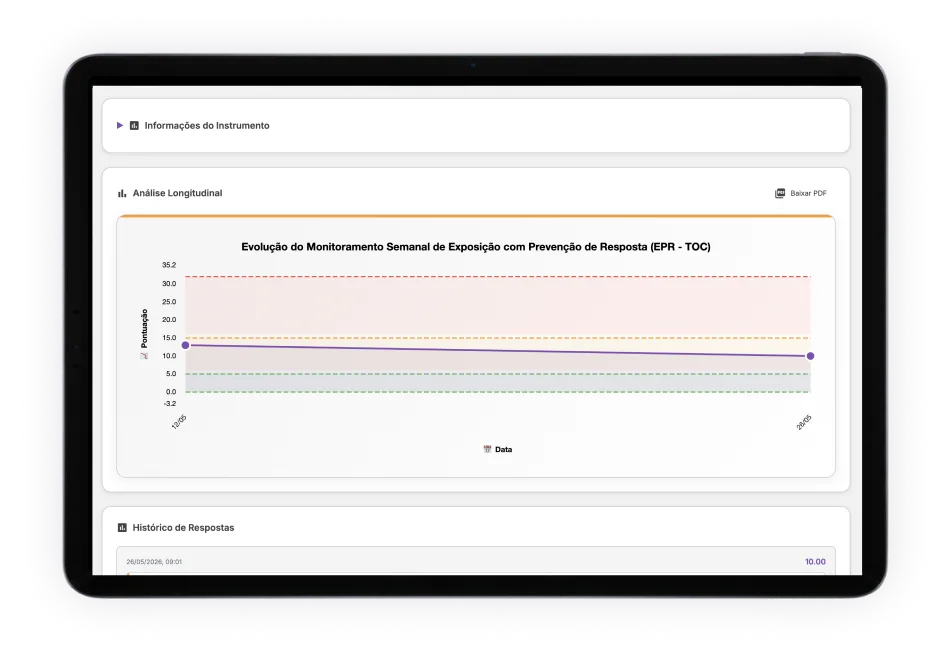
Task: Click the calendar icon beside Data
Action: tap(487, 449)
